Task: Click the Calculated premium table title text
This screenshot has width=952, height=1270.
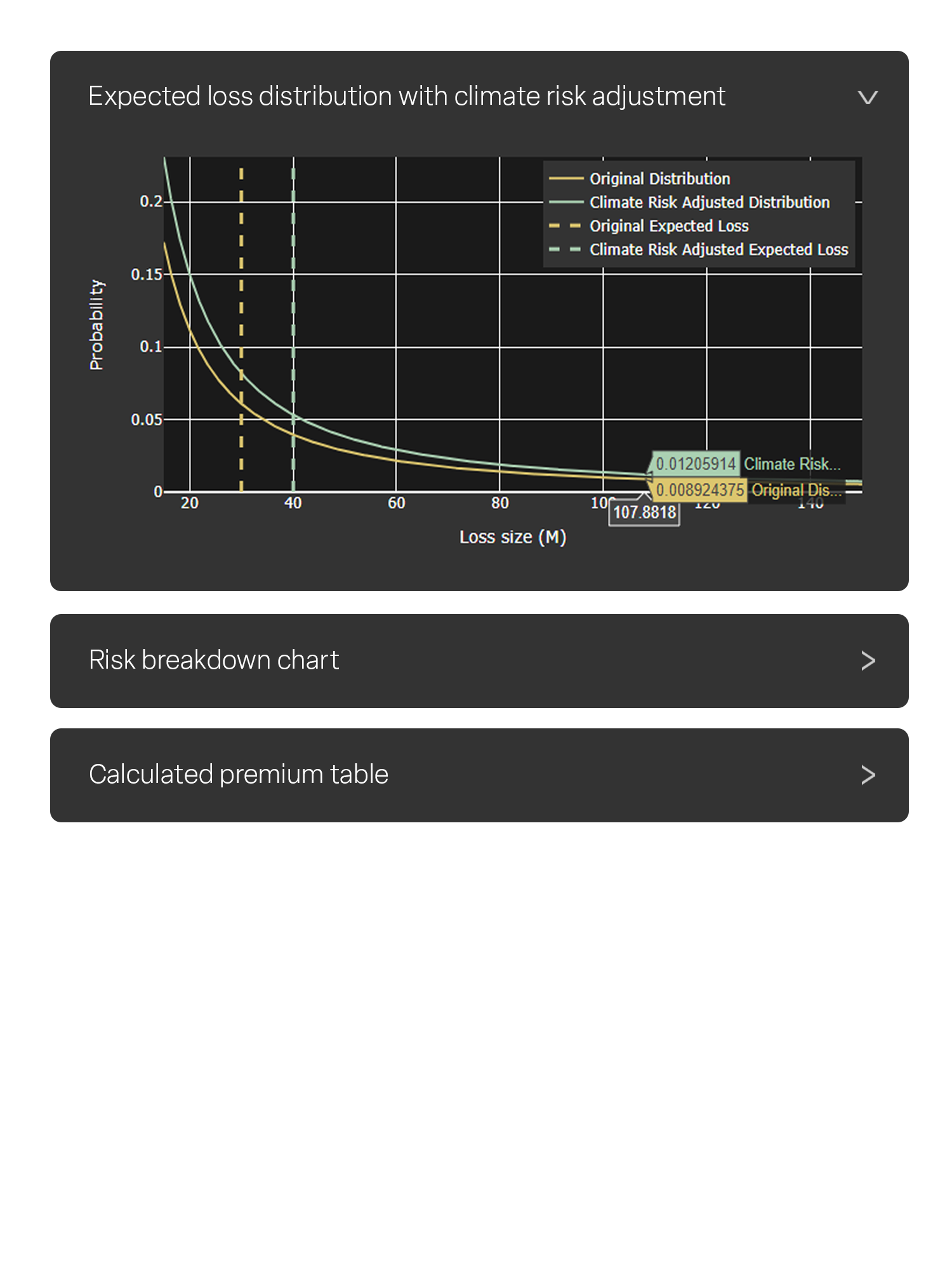Action: (239, 775)
